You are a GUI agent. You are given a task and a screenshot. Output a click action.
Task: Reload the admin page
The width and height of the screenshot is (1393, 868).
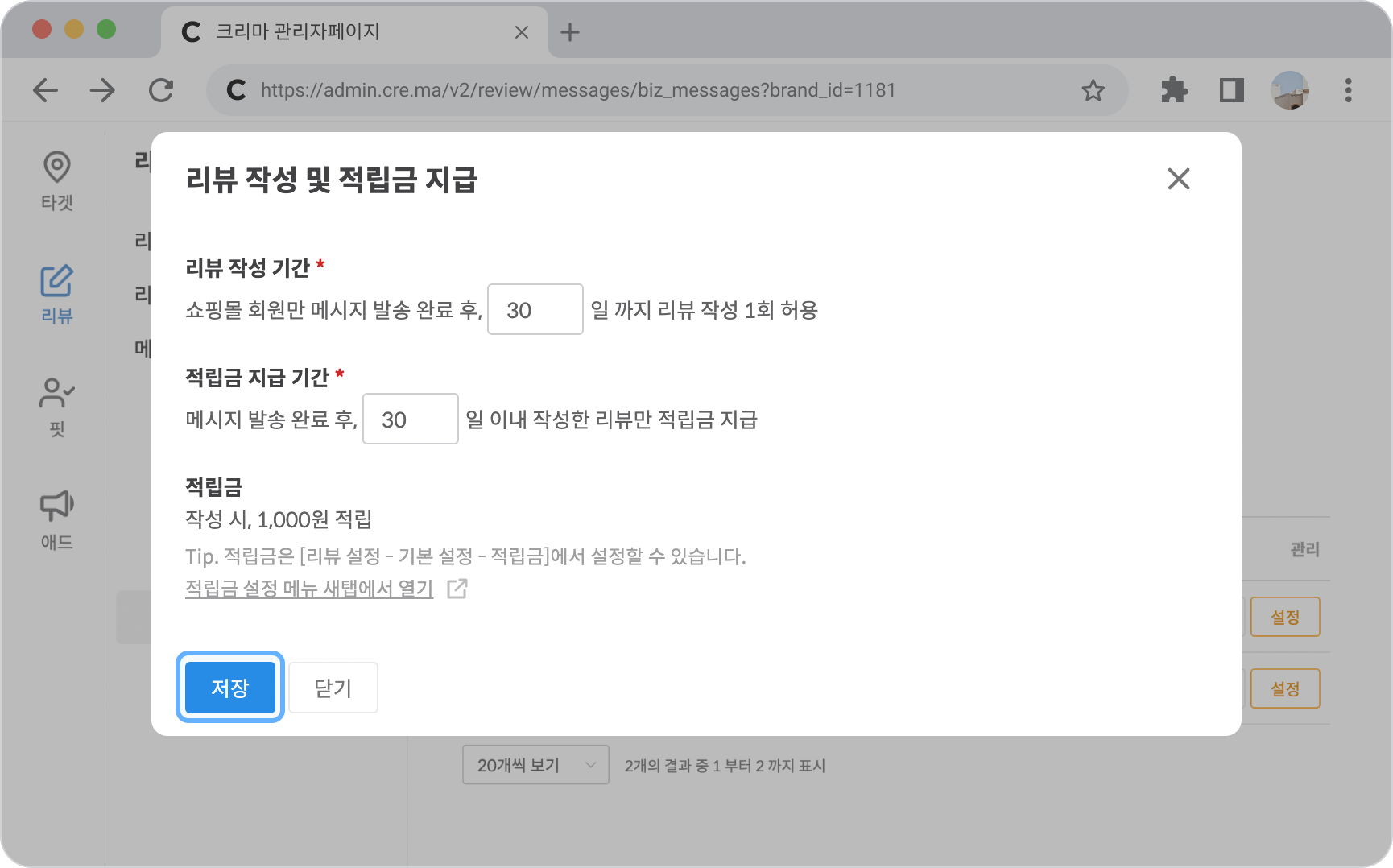point(162,90)
